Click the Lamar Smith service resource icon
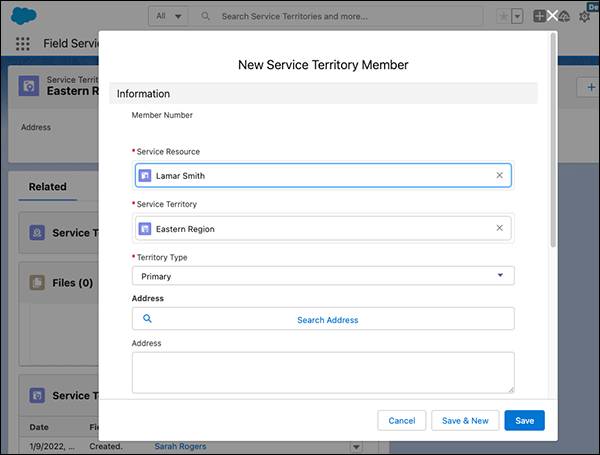The width and height of the screenshot is (600, 455). [145, 176]
